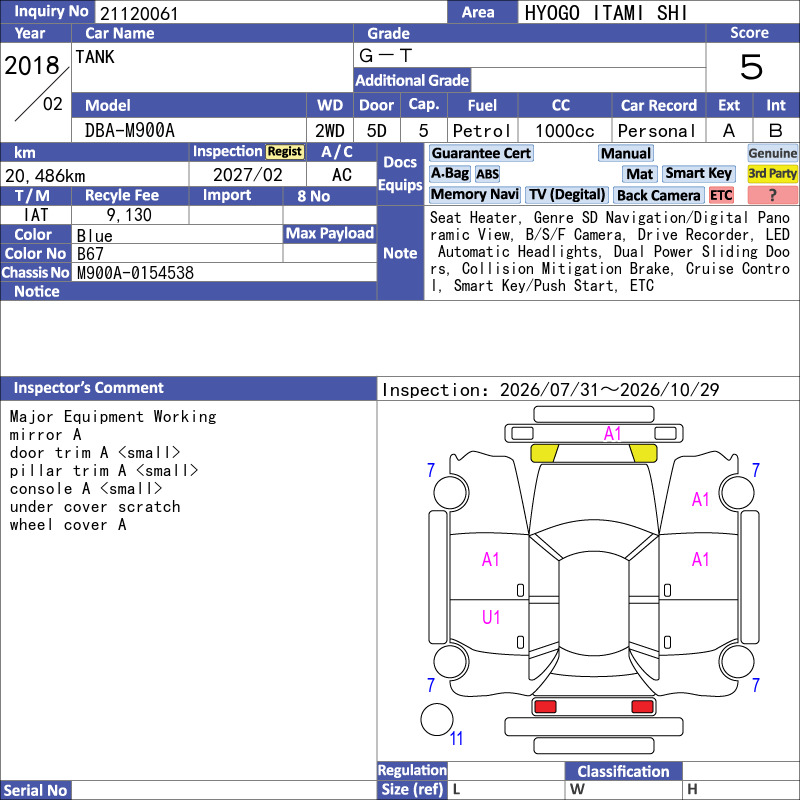The image size is (800, 800).
Task: Click the Chassis No value M900A-0154538
Action: [x=135, y=273]
